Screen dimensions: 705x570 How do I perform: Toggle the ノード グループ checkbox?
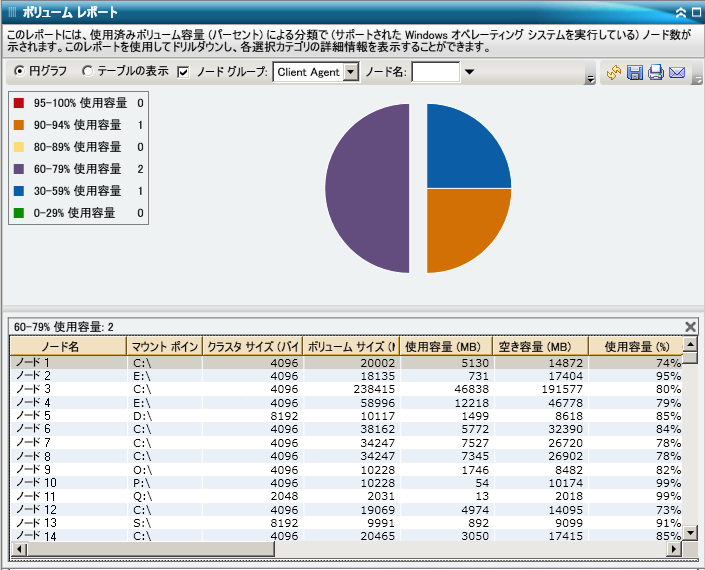(183, 72)
